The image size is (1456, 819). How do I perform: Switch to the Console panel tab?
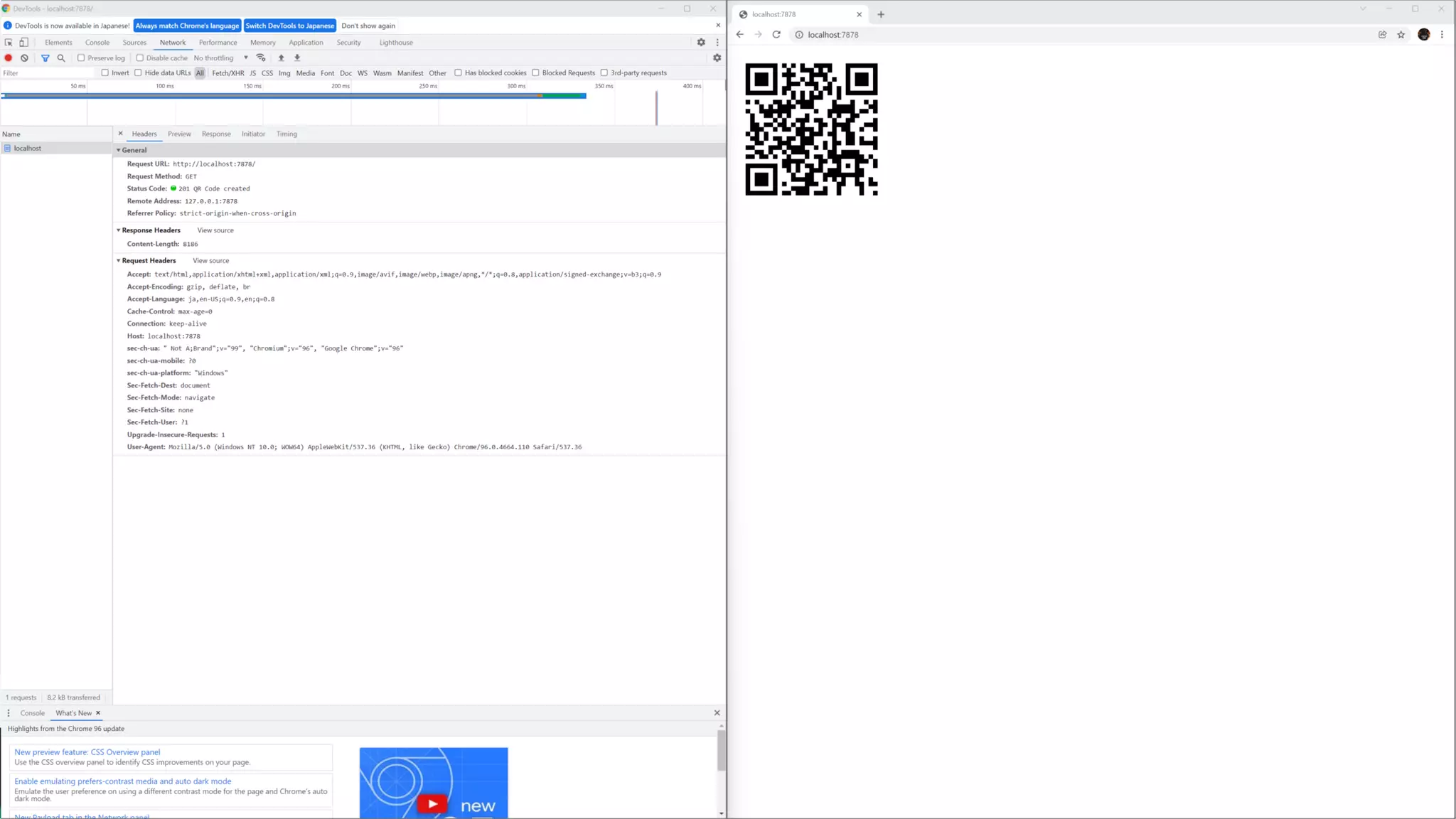97,42
